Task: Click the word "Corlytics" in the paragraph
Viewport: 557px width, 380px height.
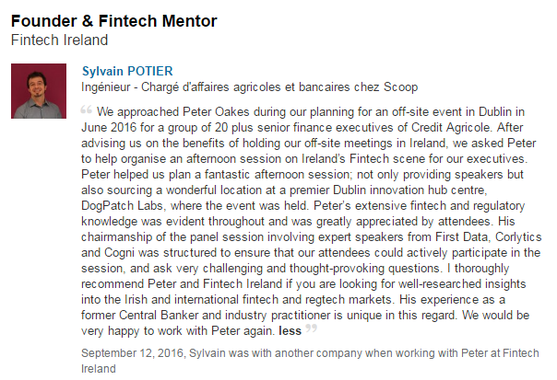Action: pyautogui.click(x=518, y=237)
